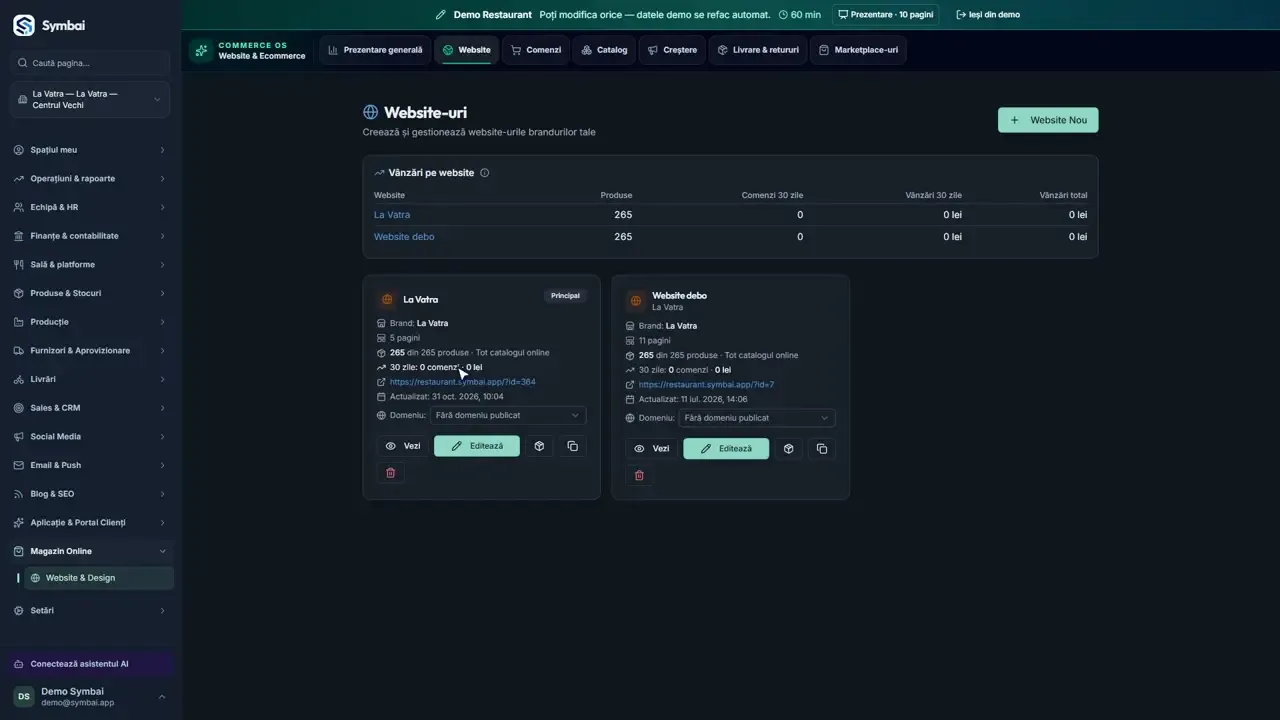Viewport: 1280px width, 720px height.
Task: Select Website & Design in sidebar
Action: [x=99, y=578]
